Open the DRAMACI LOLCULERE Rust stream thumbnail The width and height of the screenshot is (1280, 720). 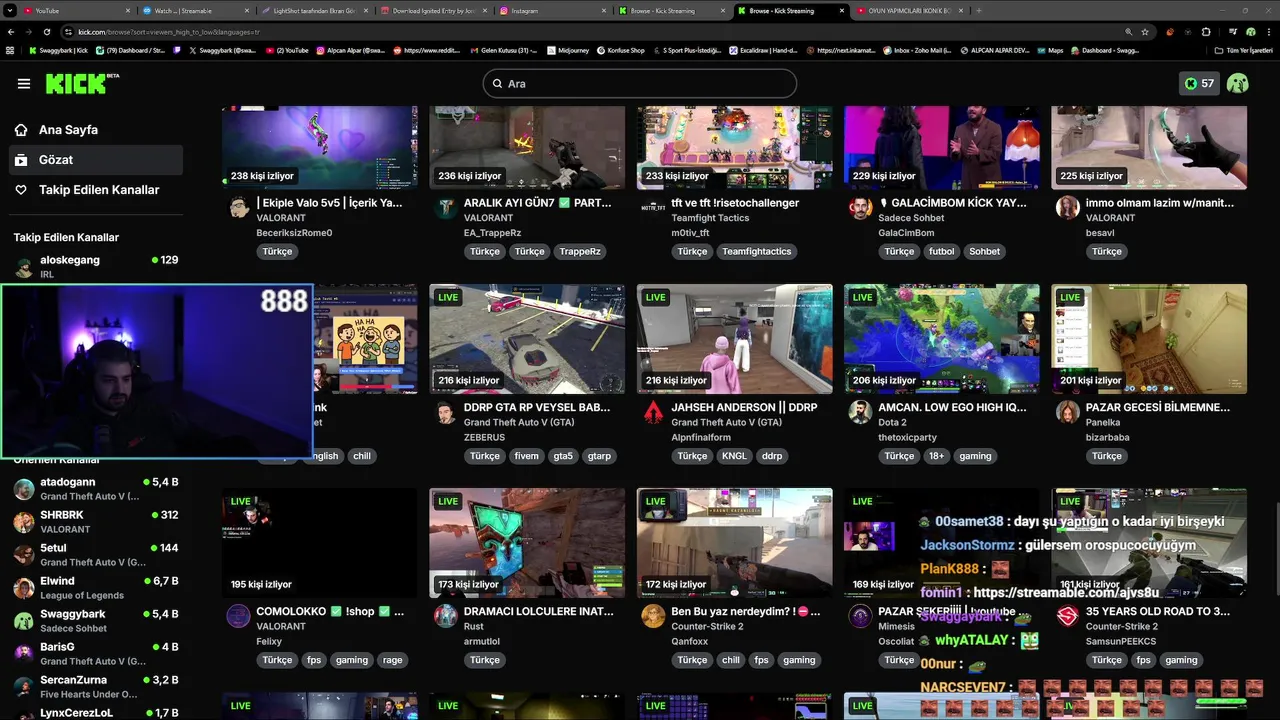(x=527, y=543)
